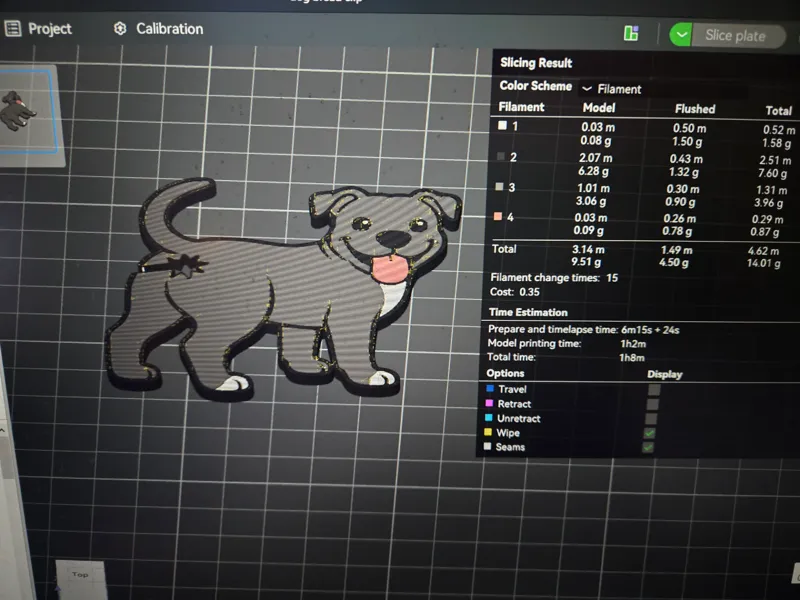
Task: Click filament 3 gray color swatch
Action: [x=499, y=187]
